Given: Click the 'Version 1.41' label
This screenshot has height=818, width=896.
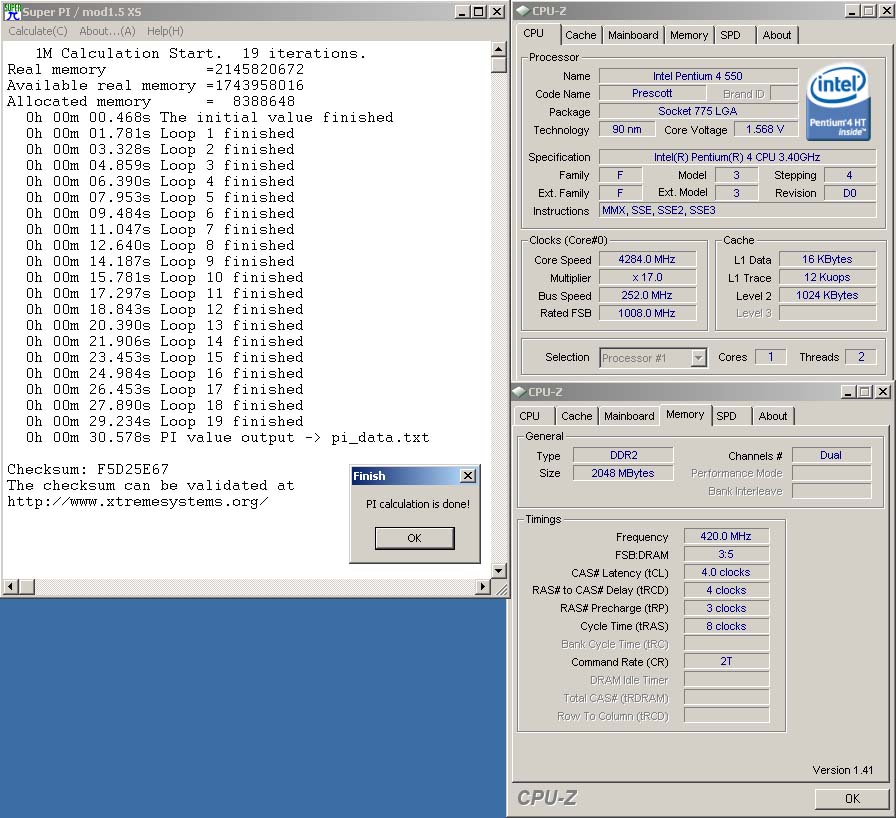Looking at the screenshot, I should pyautogui.click(x=843, y=770).
